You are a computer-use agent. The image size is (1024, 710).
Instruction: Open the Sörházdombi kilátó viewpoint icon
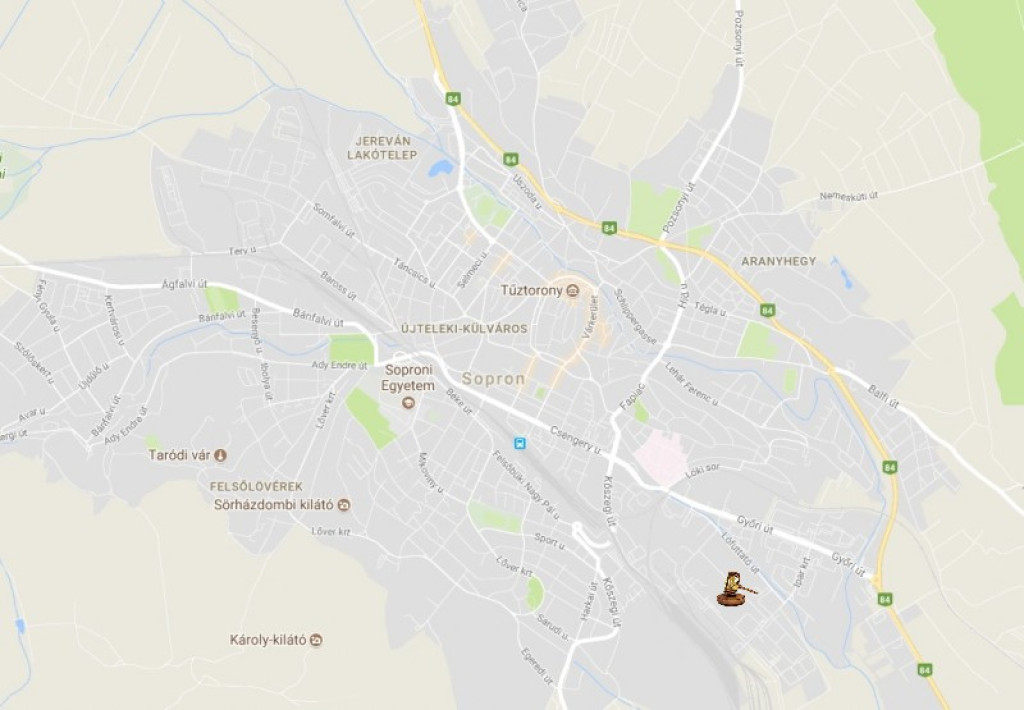tap(345, 505)
